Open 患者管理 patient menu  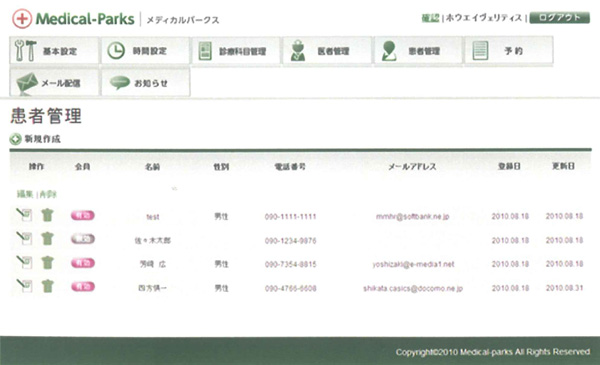[x=418, y=51]
